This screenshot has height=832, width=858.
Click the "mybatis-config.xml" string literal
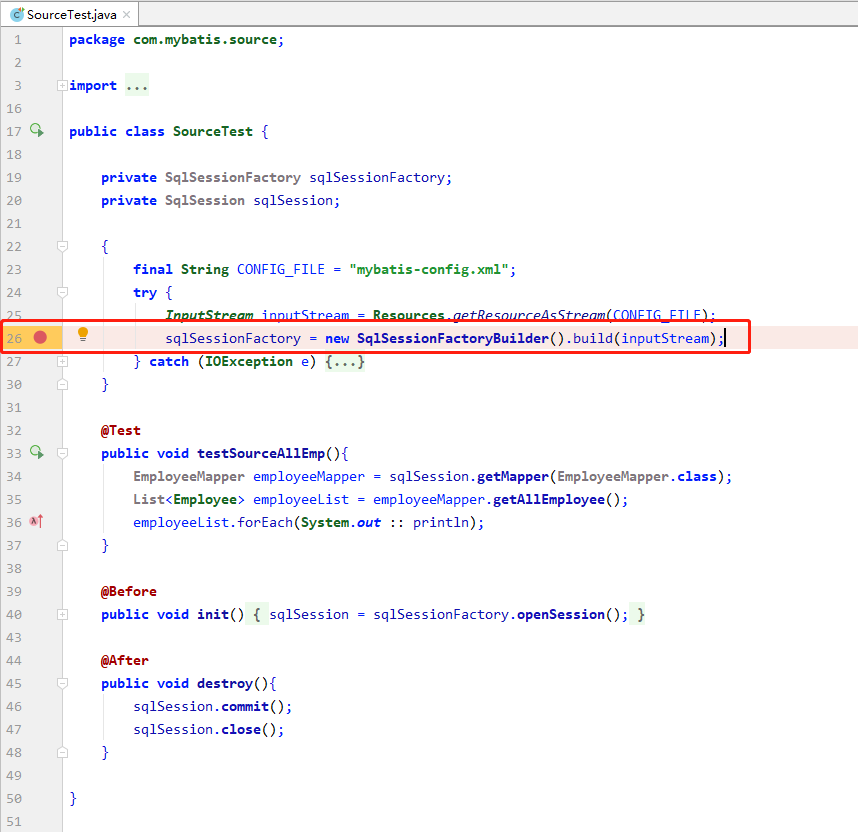pos(429,269)
